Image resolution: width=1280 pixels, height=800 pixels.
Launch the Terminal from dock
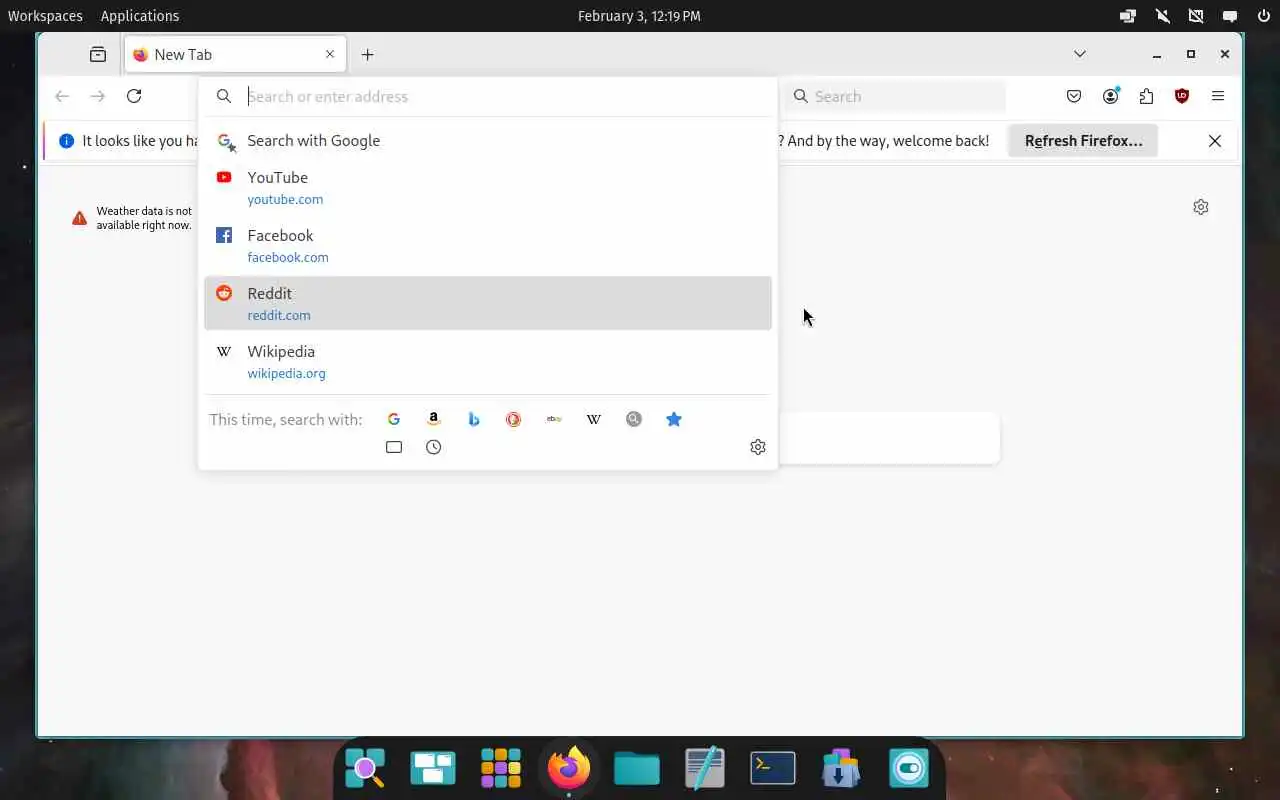point(773,768)
